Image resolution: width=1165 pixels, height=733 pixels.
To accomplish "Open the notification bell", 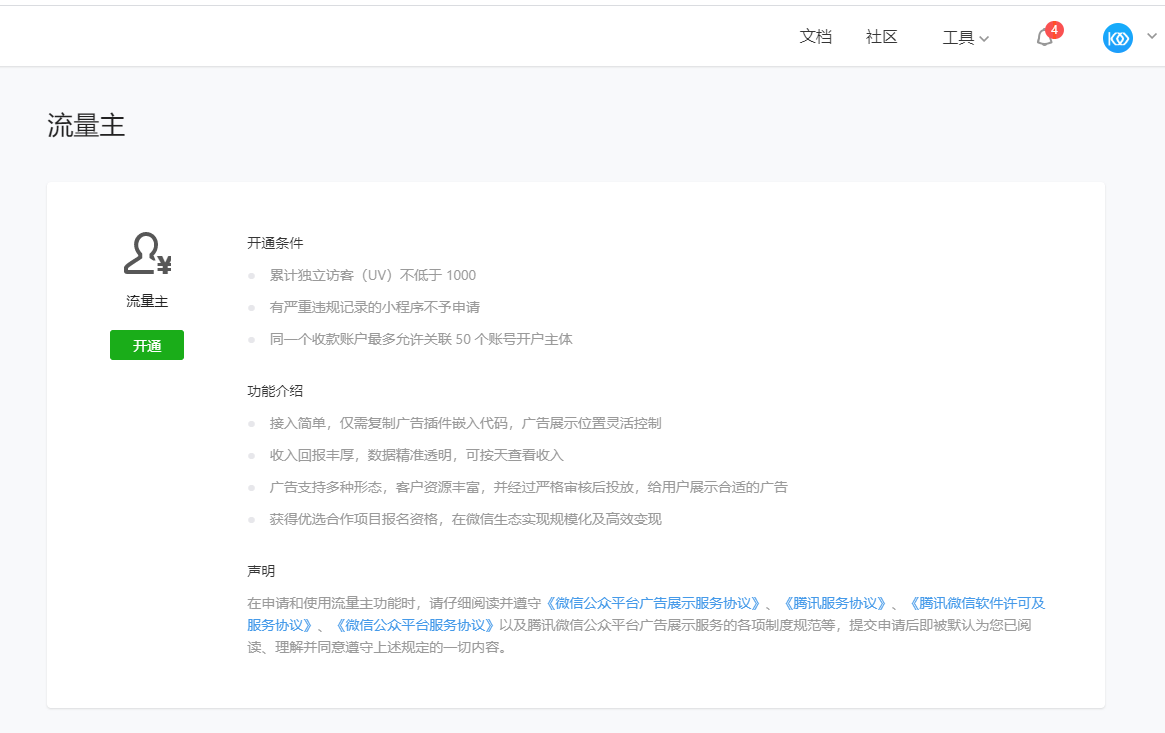I will coord(1044,39).
